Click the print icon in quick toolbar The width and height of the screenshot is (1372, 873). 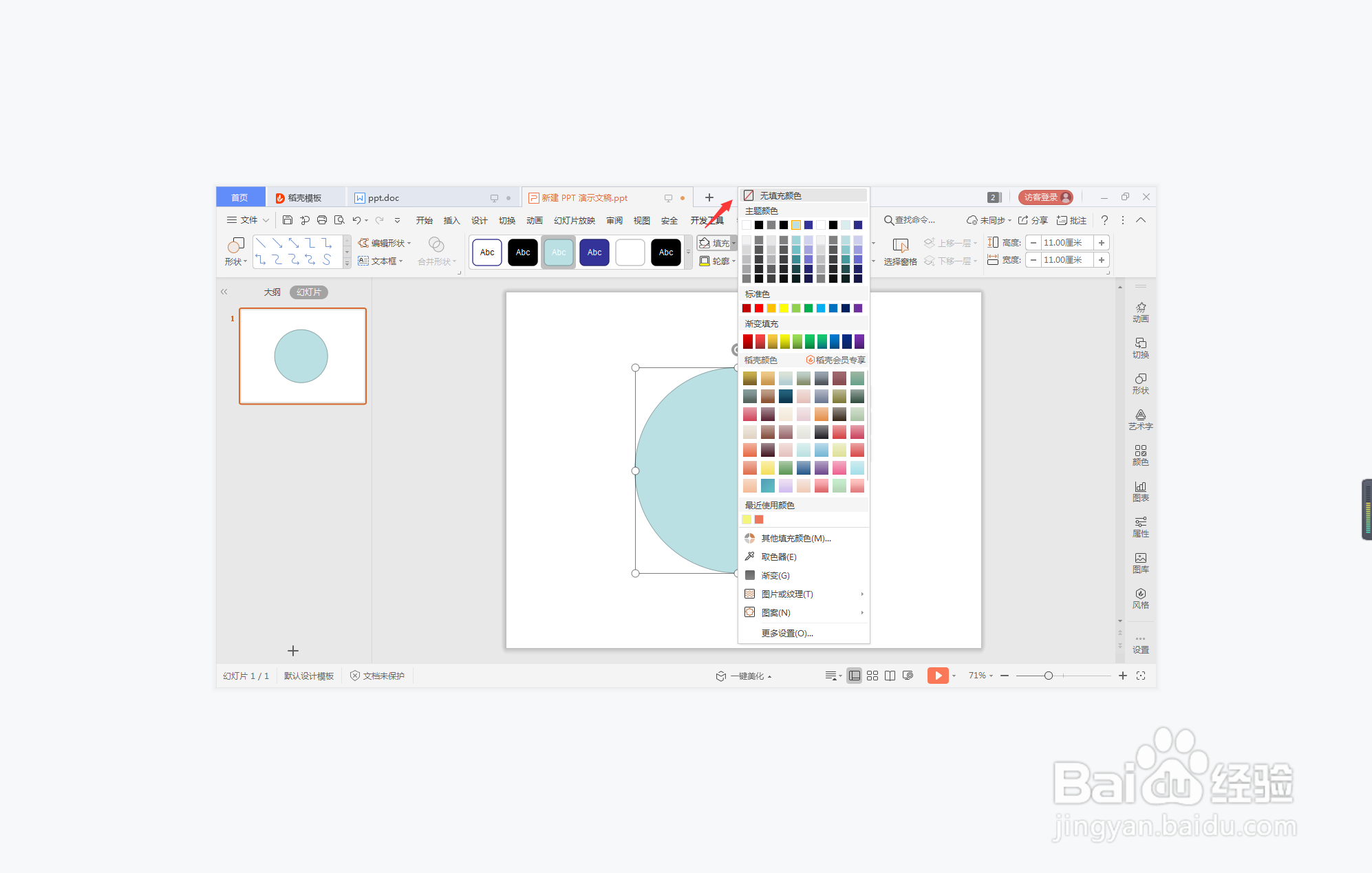[322, 220]
